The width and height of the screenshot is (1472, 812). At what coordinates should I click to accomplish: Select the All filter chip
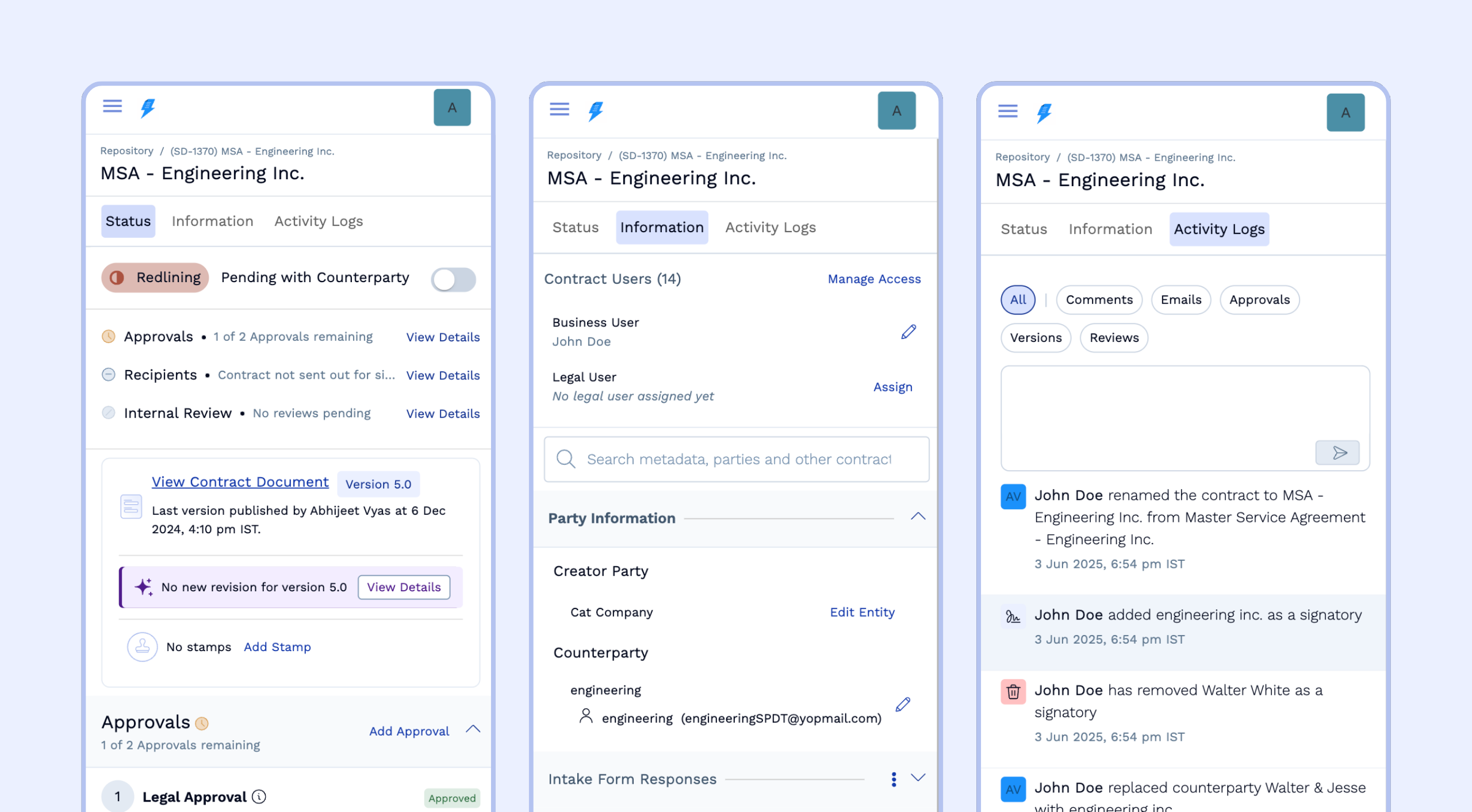(x=1018, y=300)
